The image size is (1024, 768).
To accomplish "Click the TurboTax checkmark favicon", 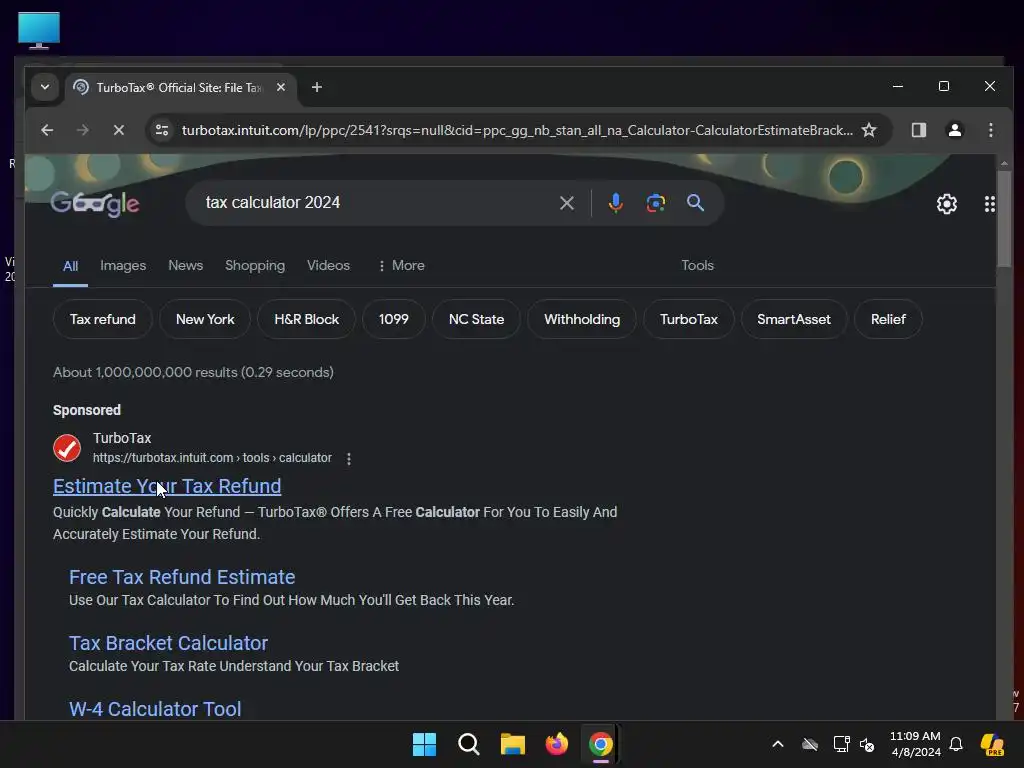I will click(x=67, y=448).
